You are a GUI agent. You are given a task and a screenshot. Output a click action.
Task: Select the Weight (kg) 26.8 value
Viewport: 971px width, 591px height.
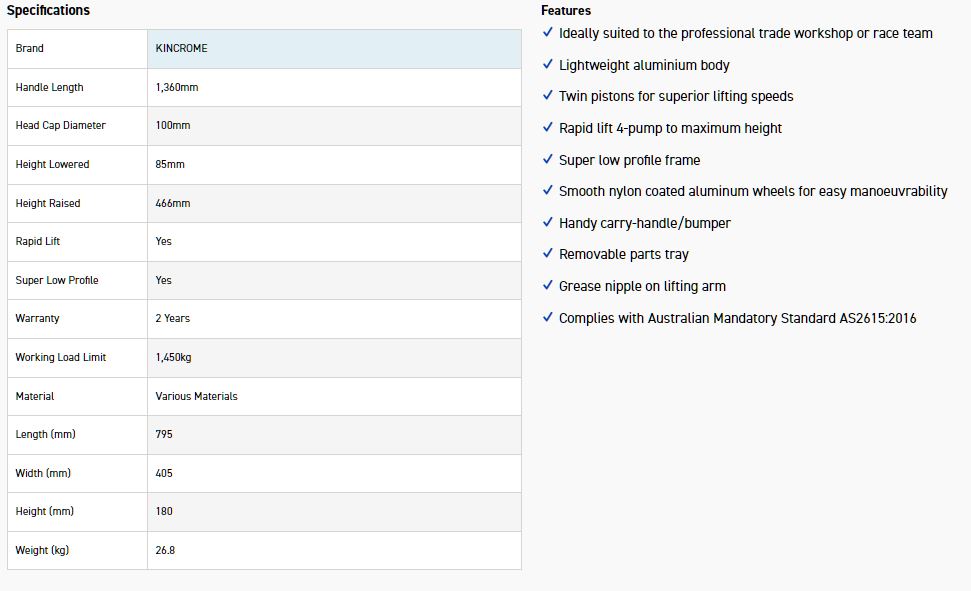pyautogui.click(x=166, y=550)
